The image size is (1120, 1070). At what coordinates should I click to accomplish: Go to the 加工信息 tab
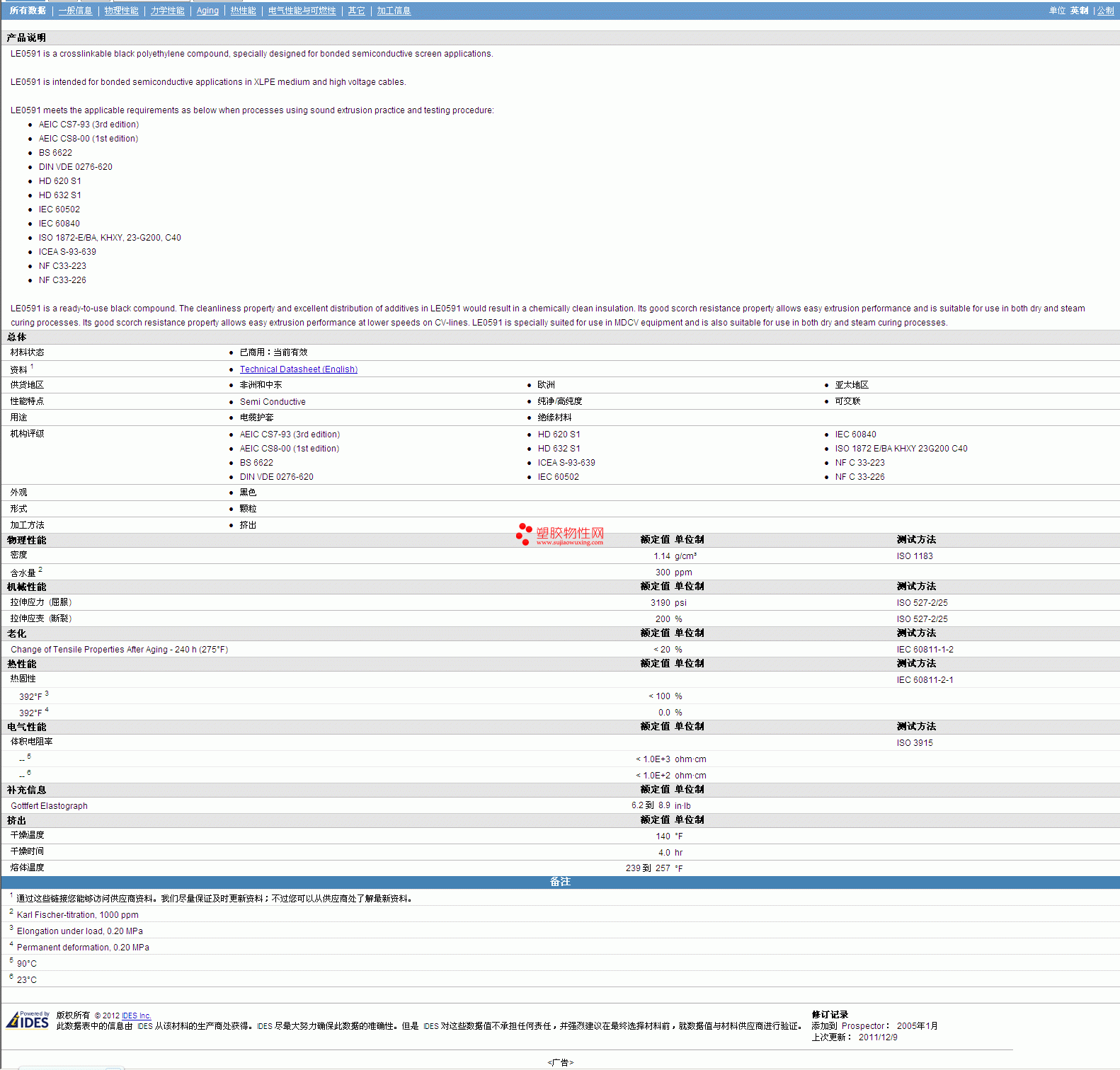coord(394,11)
